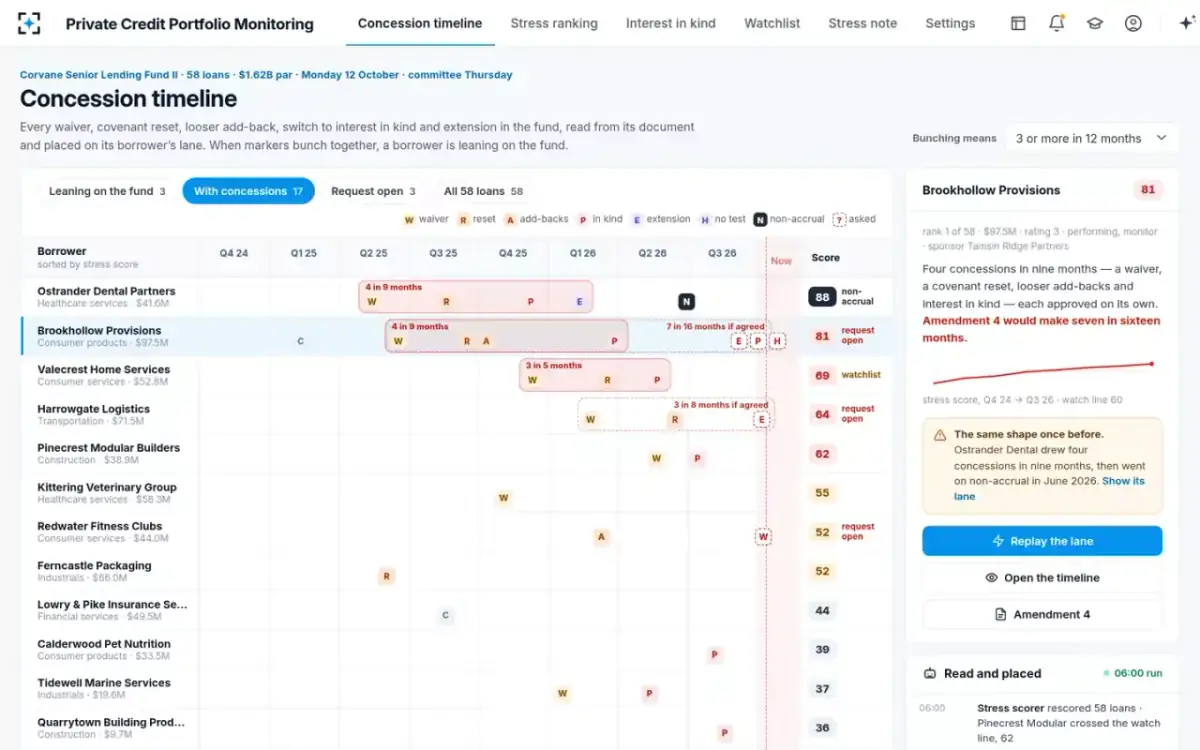
Task: Open the Settings tab
Action: tap(950, 23)
